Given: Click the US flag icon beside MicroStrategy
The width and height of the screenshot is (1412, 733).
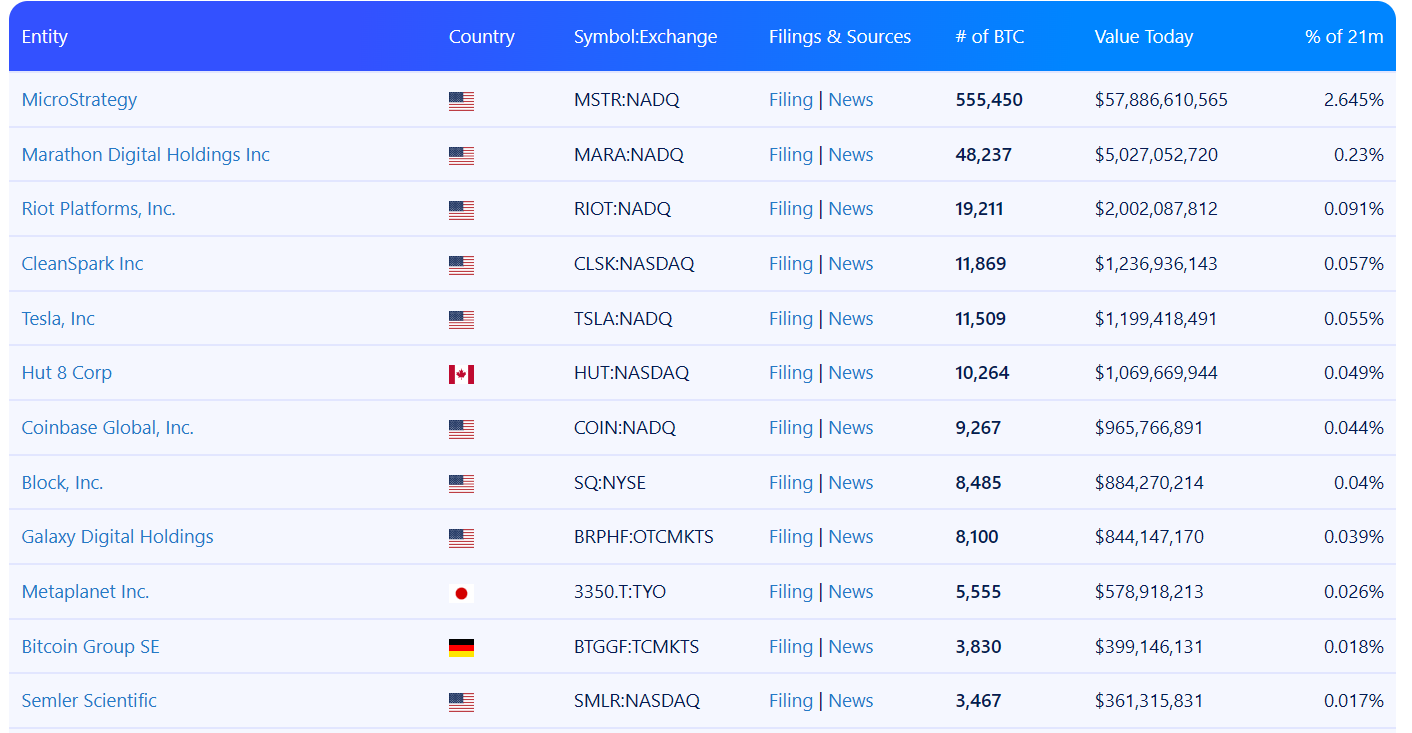Looking at the screenshot, I should (461, 101).
